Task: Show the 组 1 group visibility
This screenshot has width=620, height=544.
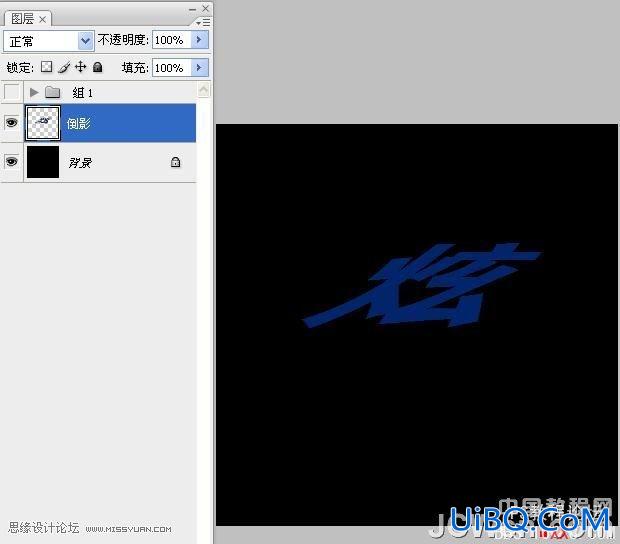Action: [x=11, y=92]
